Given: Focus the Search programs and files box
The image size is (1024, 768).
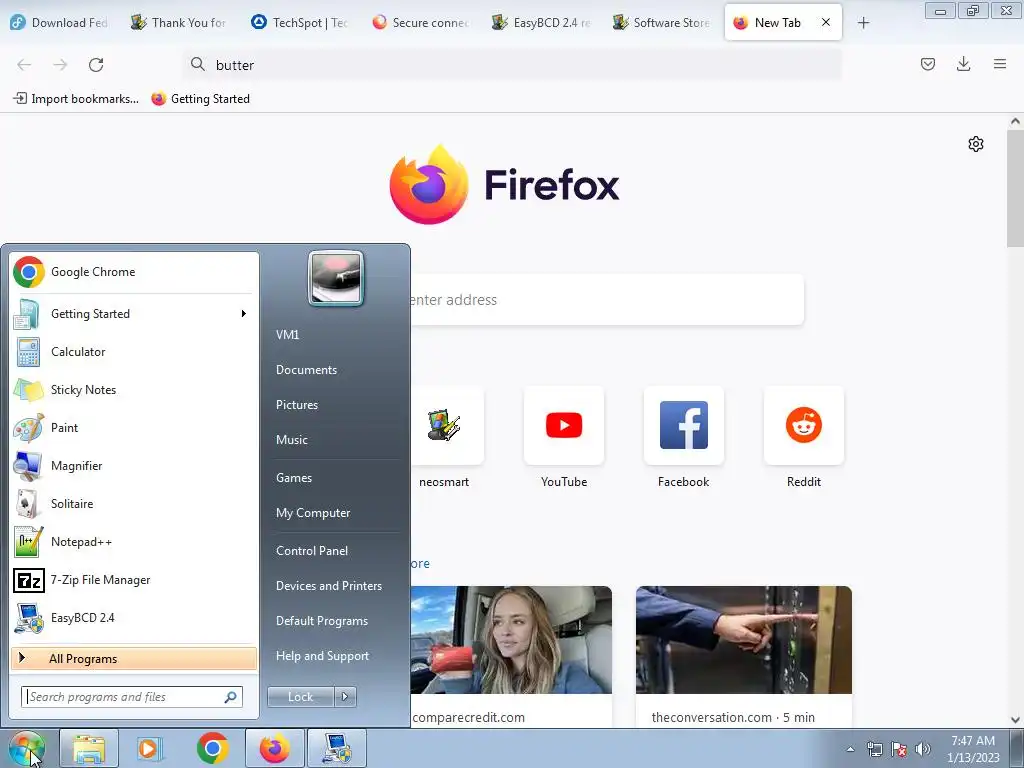Looking at the screenshot, I should click(131, 697).
